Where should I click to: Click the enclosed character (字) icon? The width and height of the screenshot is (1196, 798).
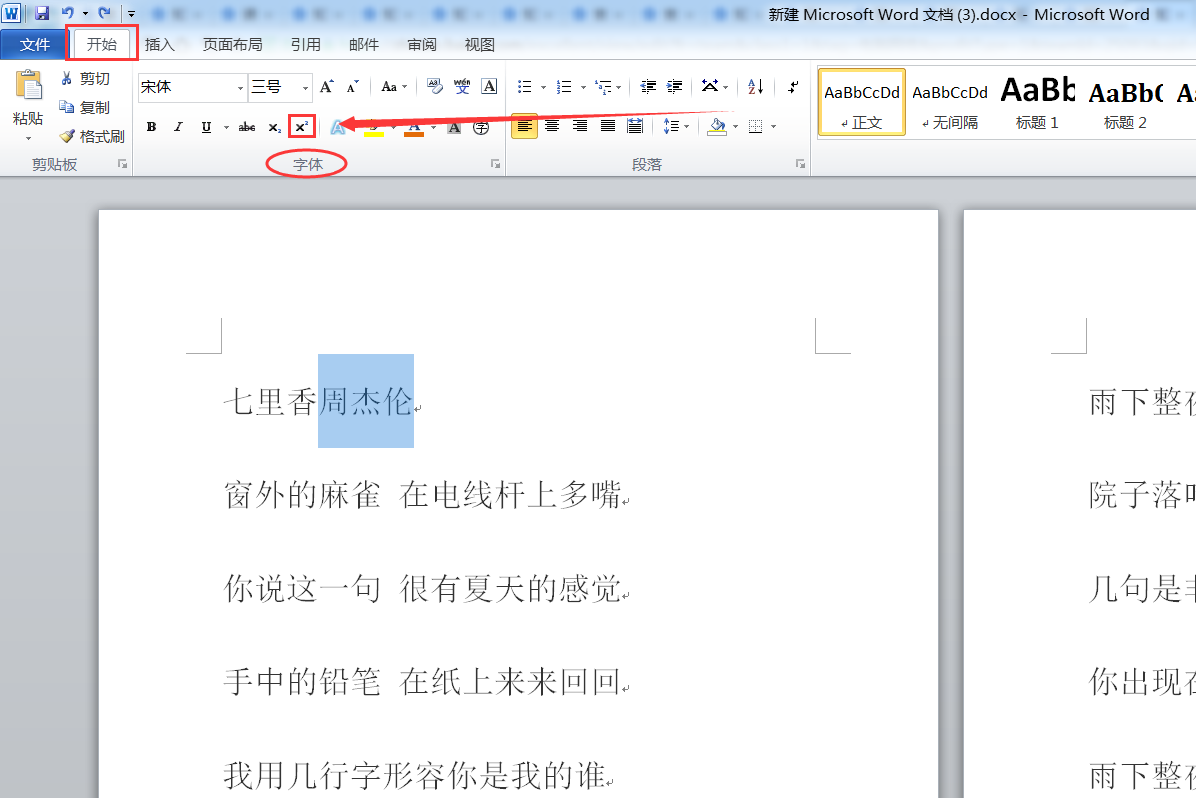[x=481, y=127]
